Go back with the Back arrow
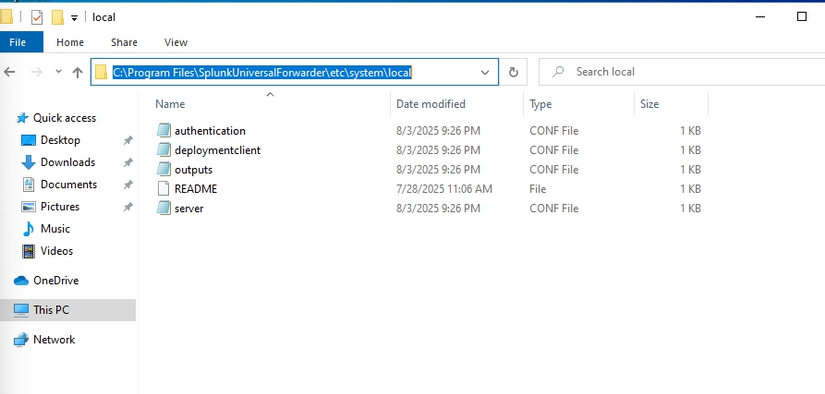Viewport: 825px width, 394px height. pyautogui.click(x=9, y=72)
